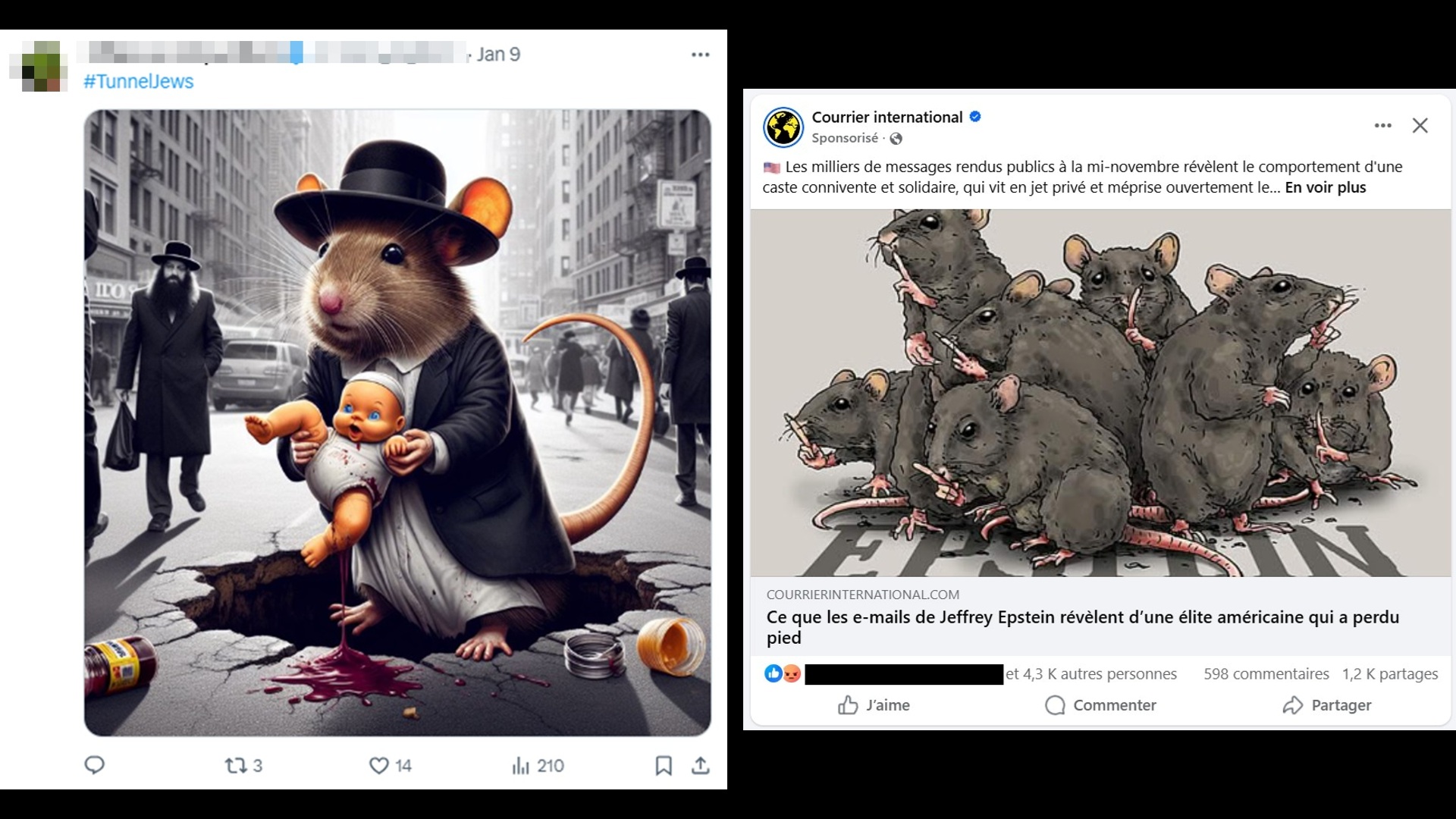This screenshot has height=819, width=1456.
Task: Open the three-dot more menu on the tweet
Action: click(700, 55)
